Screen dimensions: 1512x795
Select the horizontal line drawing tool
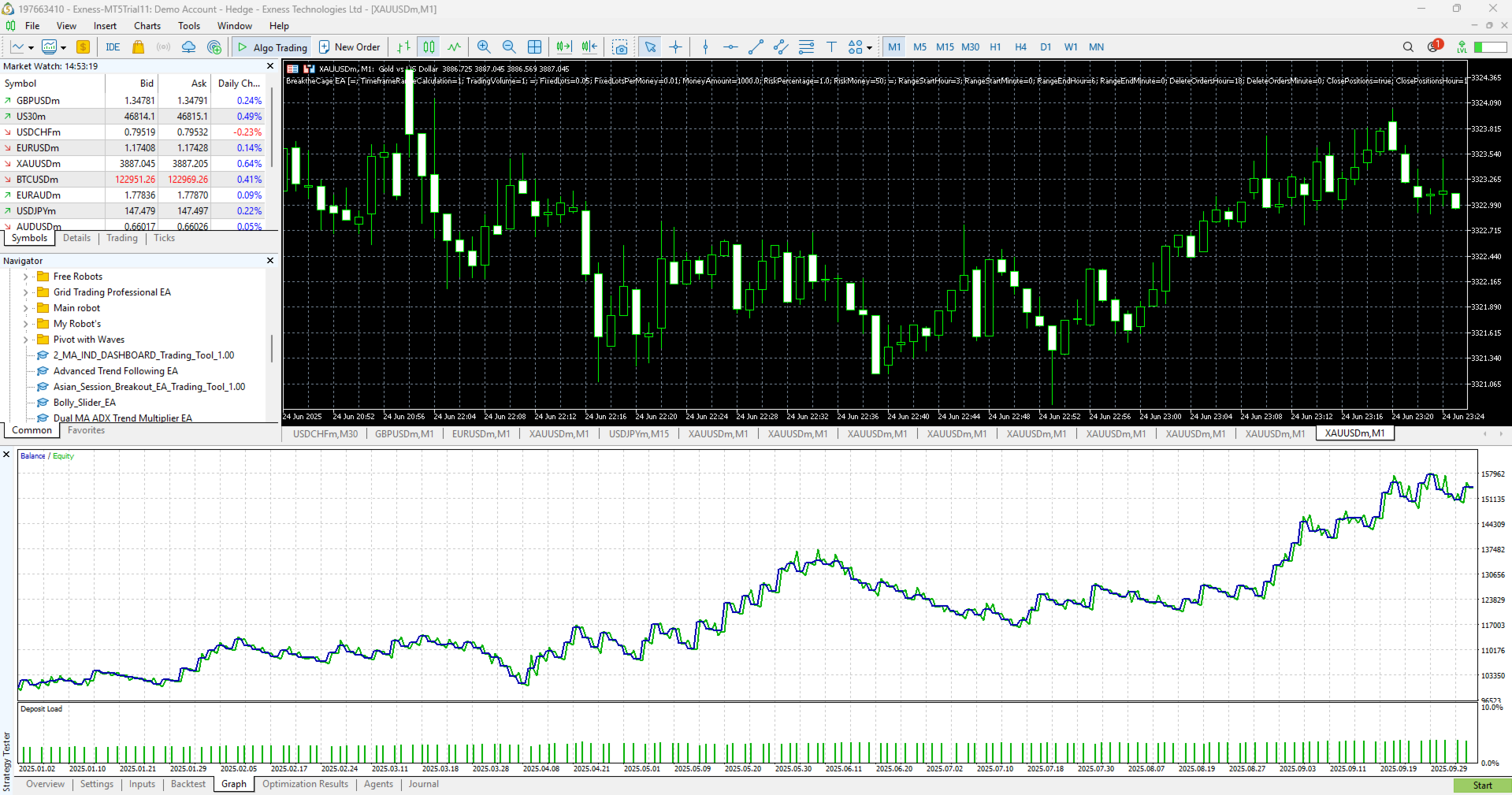pos(730,47)
